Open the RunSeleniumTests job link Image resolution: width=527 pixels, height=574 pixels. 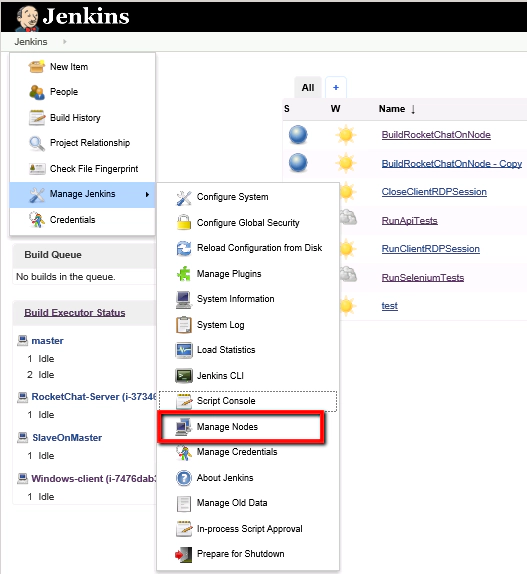click(x=423, y=278)
